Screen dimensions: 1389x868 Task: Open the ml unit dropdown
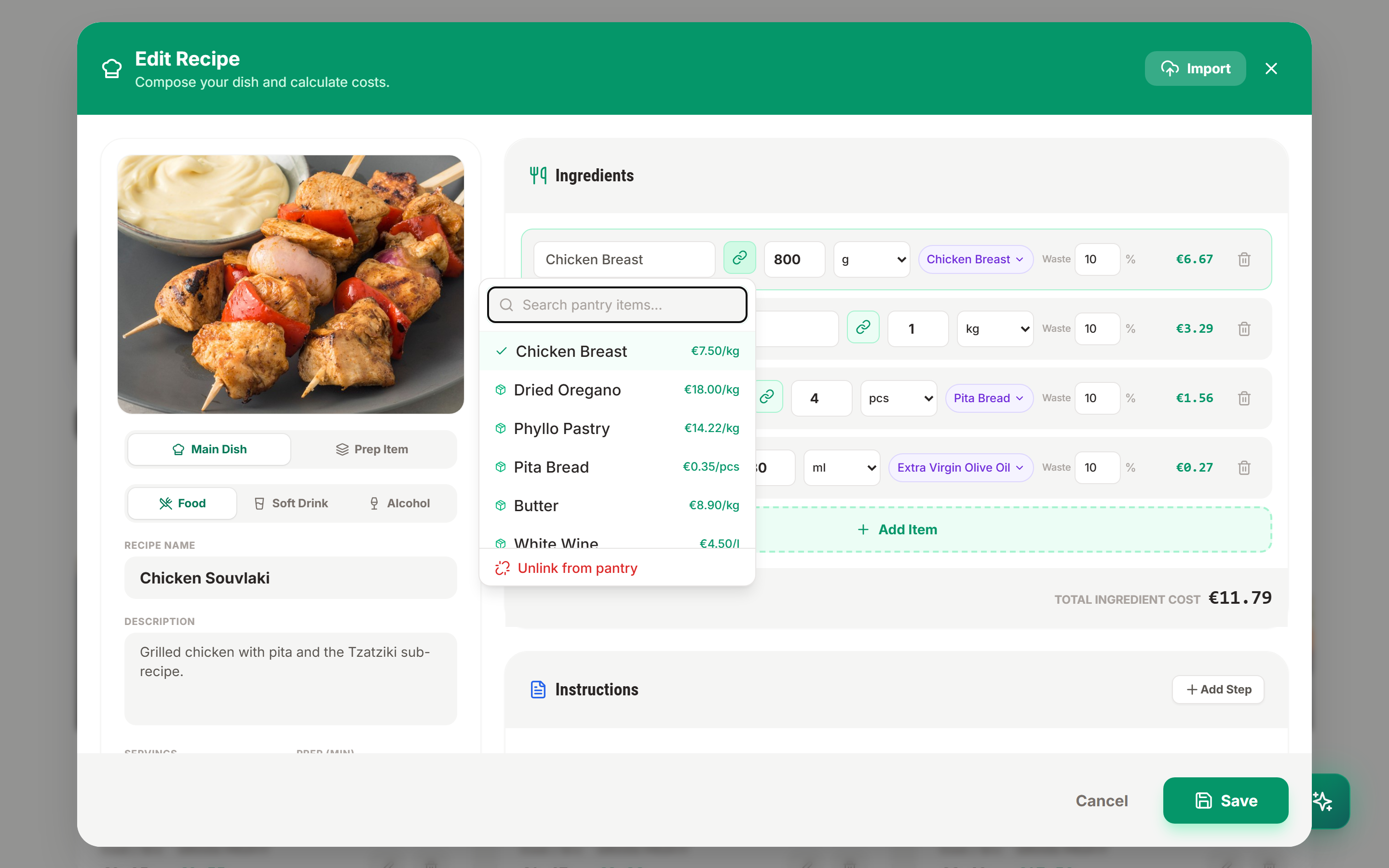[x=842, y=468]
